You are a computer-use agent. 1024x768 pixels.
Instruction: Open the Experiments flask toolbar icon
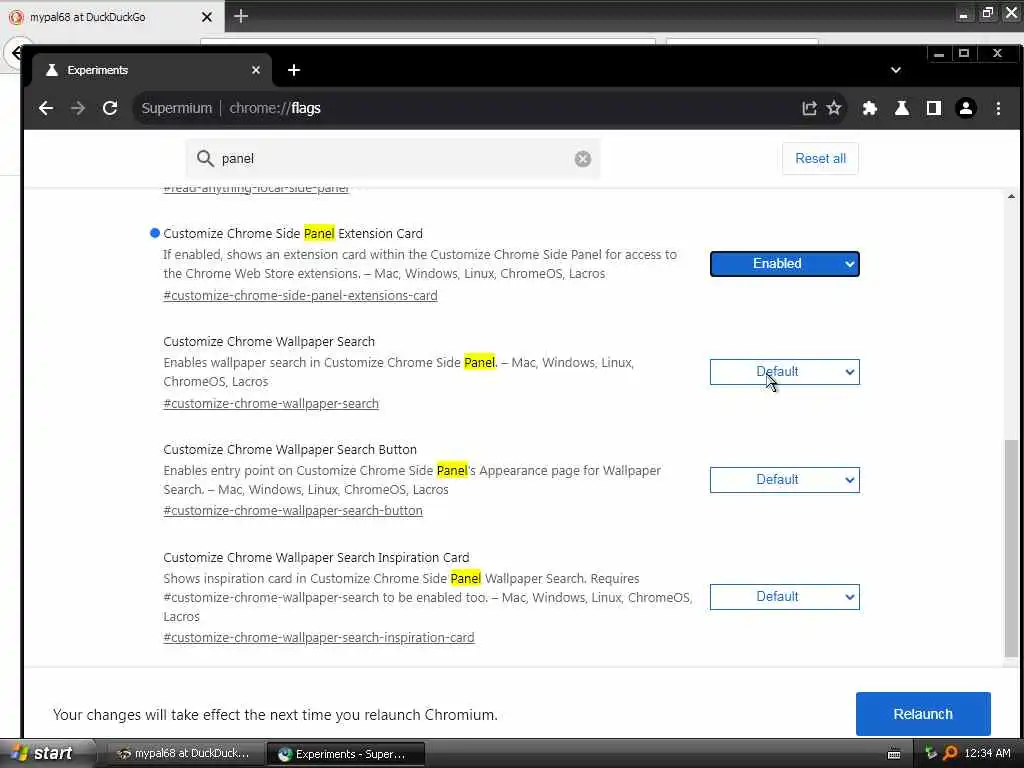[x=902, y=108]
